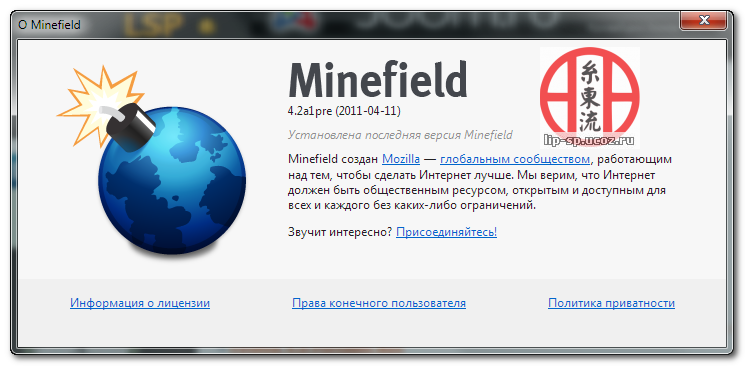745x366 pixels.
Task: Close the О Minefield dialog
Action: click(704, 20)
